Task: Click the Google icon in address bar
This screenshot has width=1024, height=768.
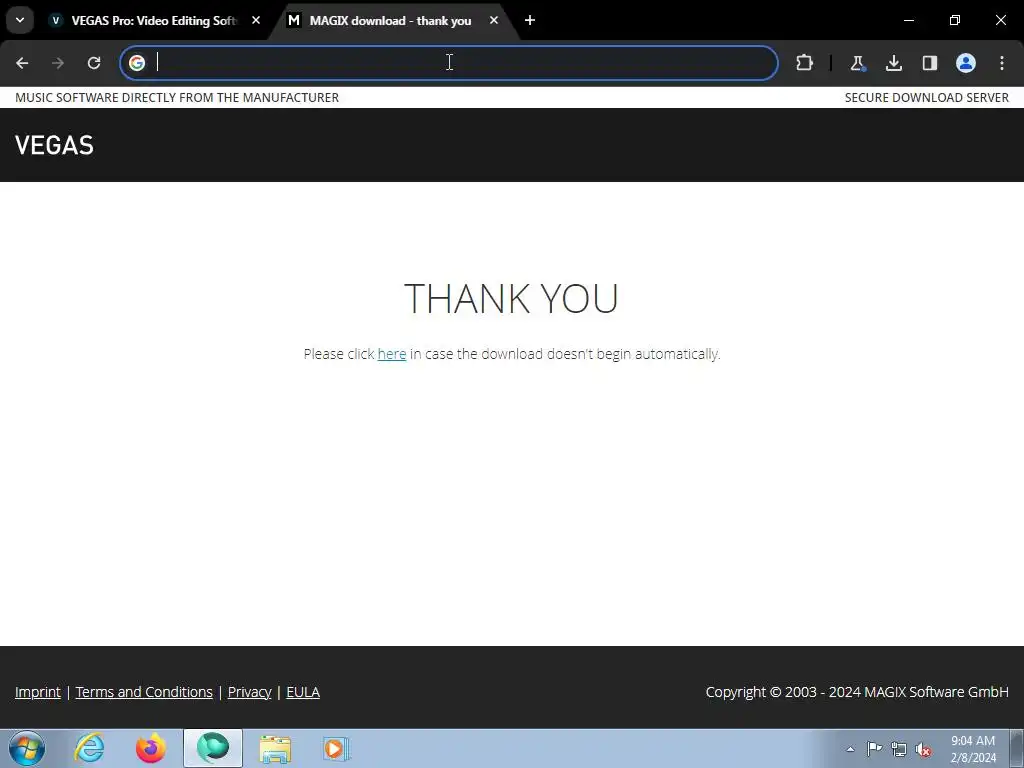Action: click(x=136, y=63)
